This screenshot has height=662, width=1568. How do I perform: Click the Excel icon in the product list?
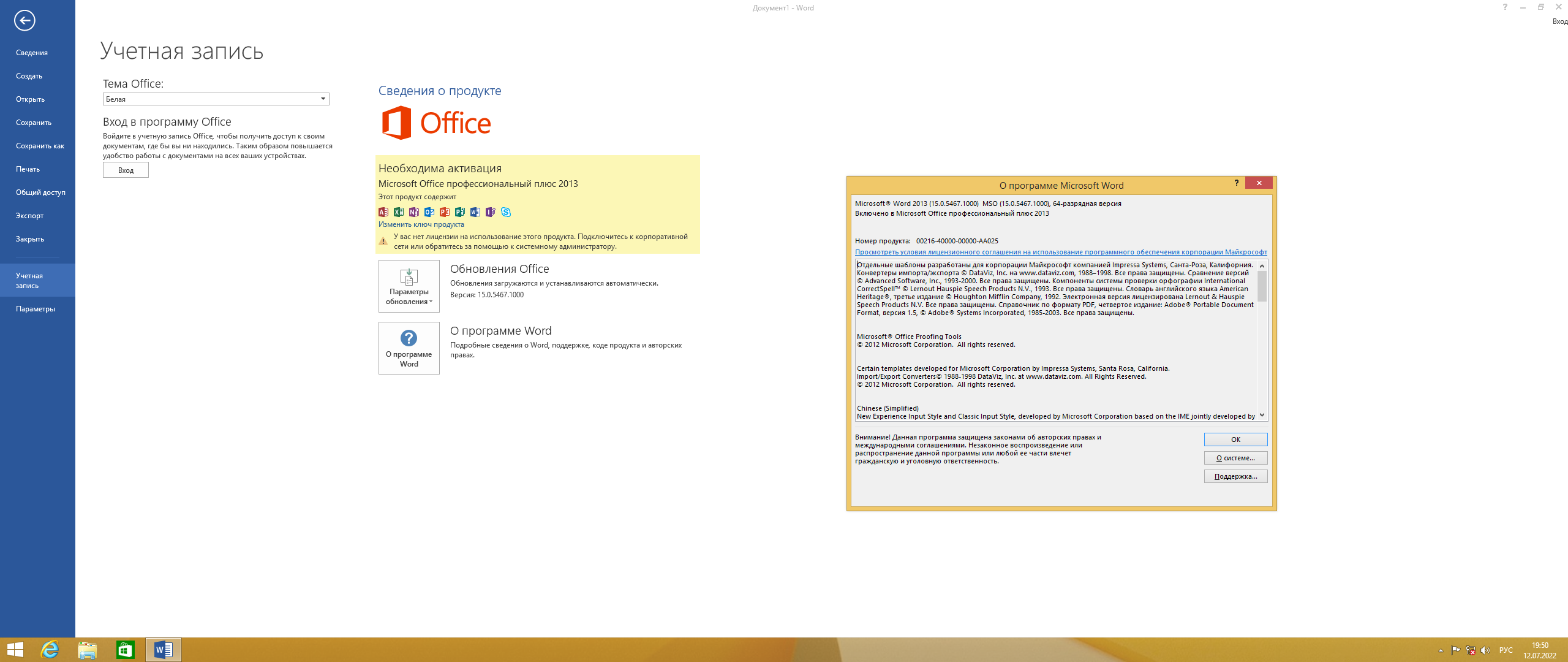(x=399, y=212)
